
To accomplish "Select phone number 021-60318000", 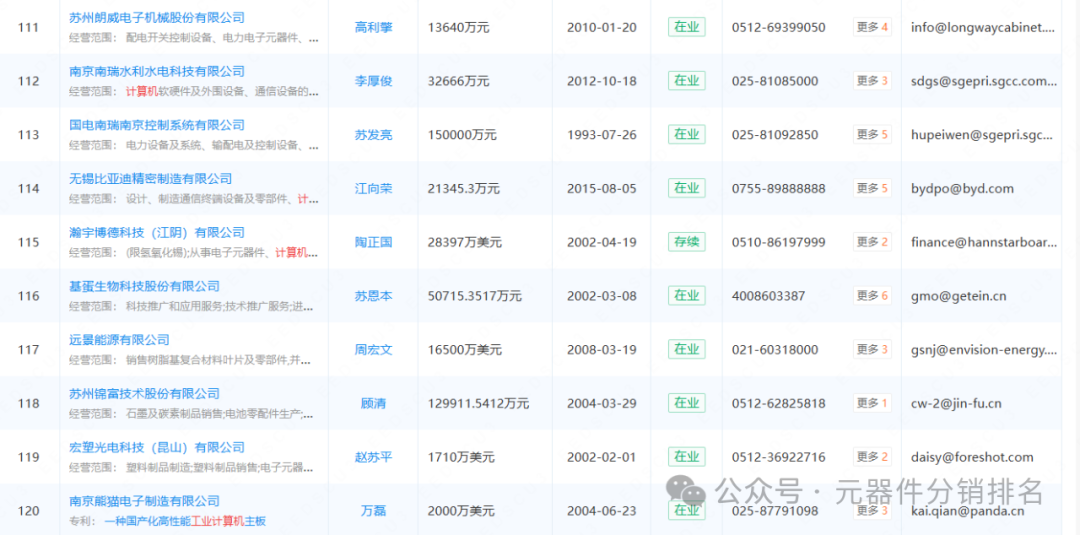I will point(775,350).
